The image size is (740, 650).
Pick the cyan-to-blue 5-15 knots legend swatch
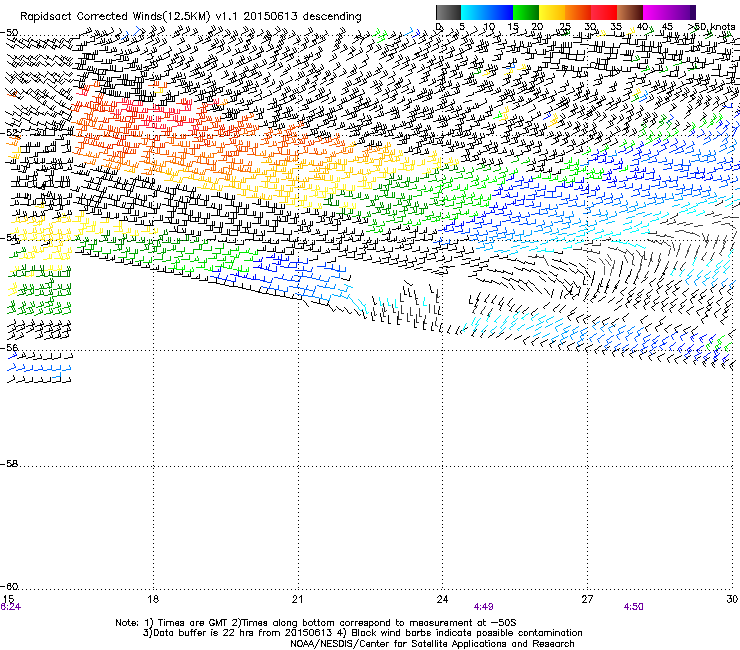[487, 12]
